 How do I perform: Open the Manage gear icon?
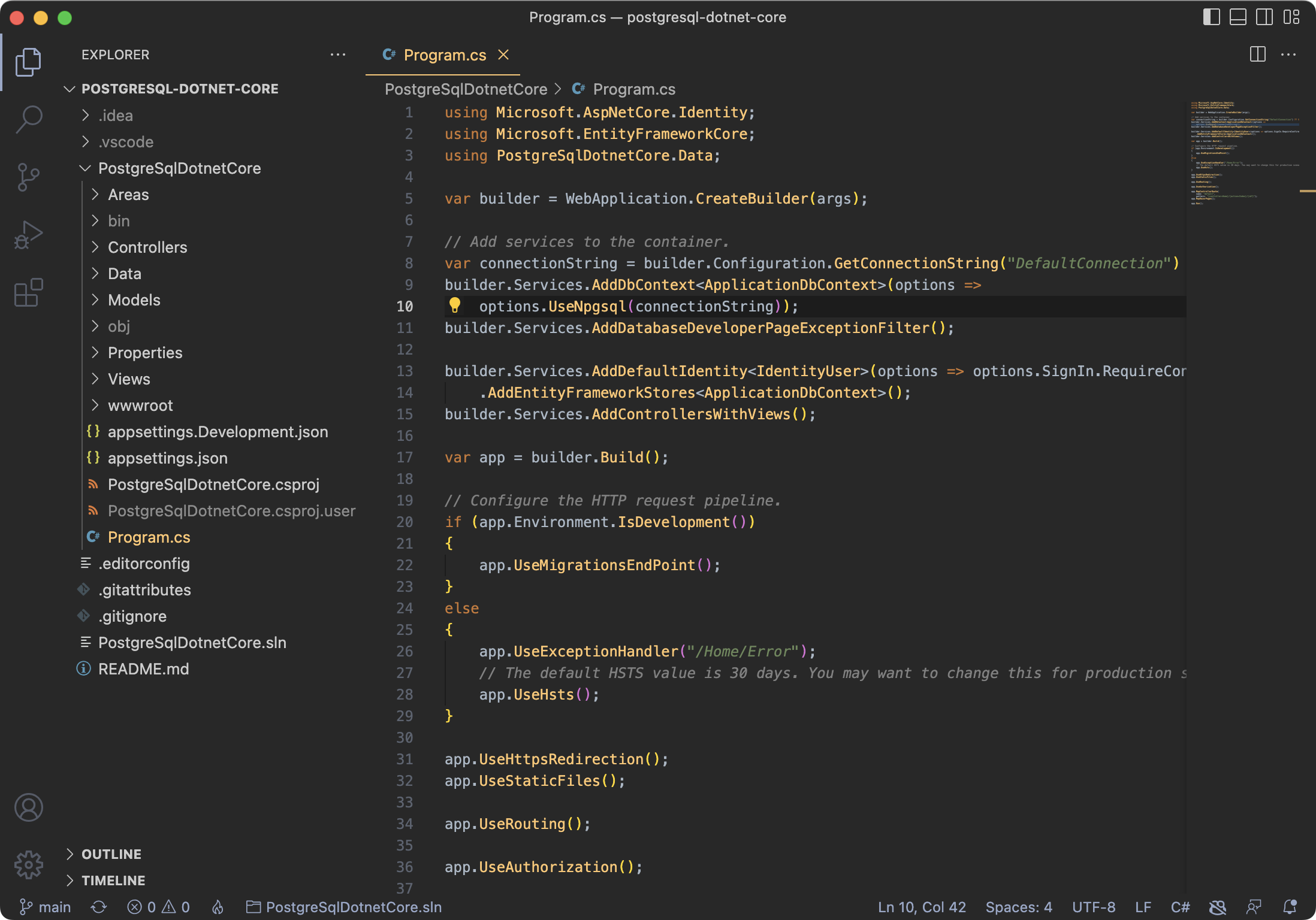click(28, 864)
